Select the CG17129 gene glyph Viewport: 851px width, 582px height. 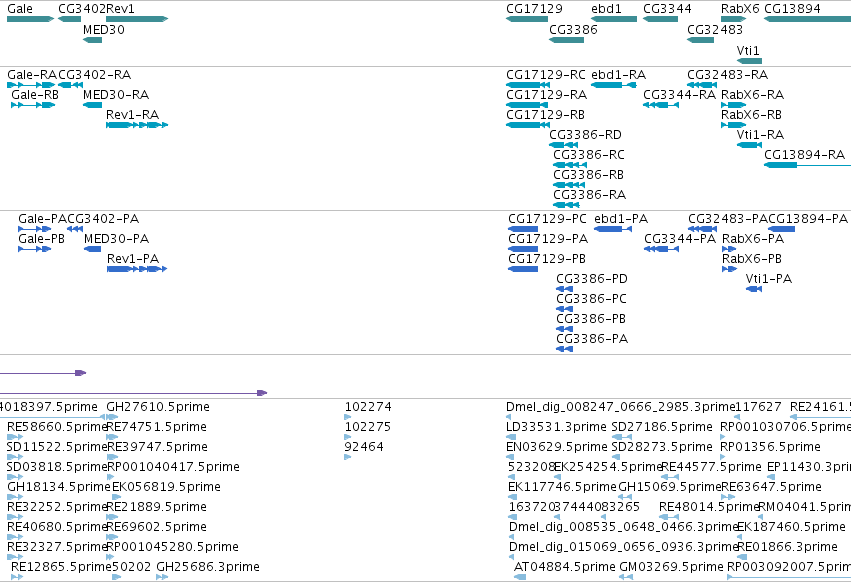coord(527,19)
